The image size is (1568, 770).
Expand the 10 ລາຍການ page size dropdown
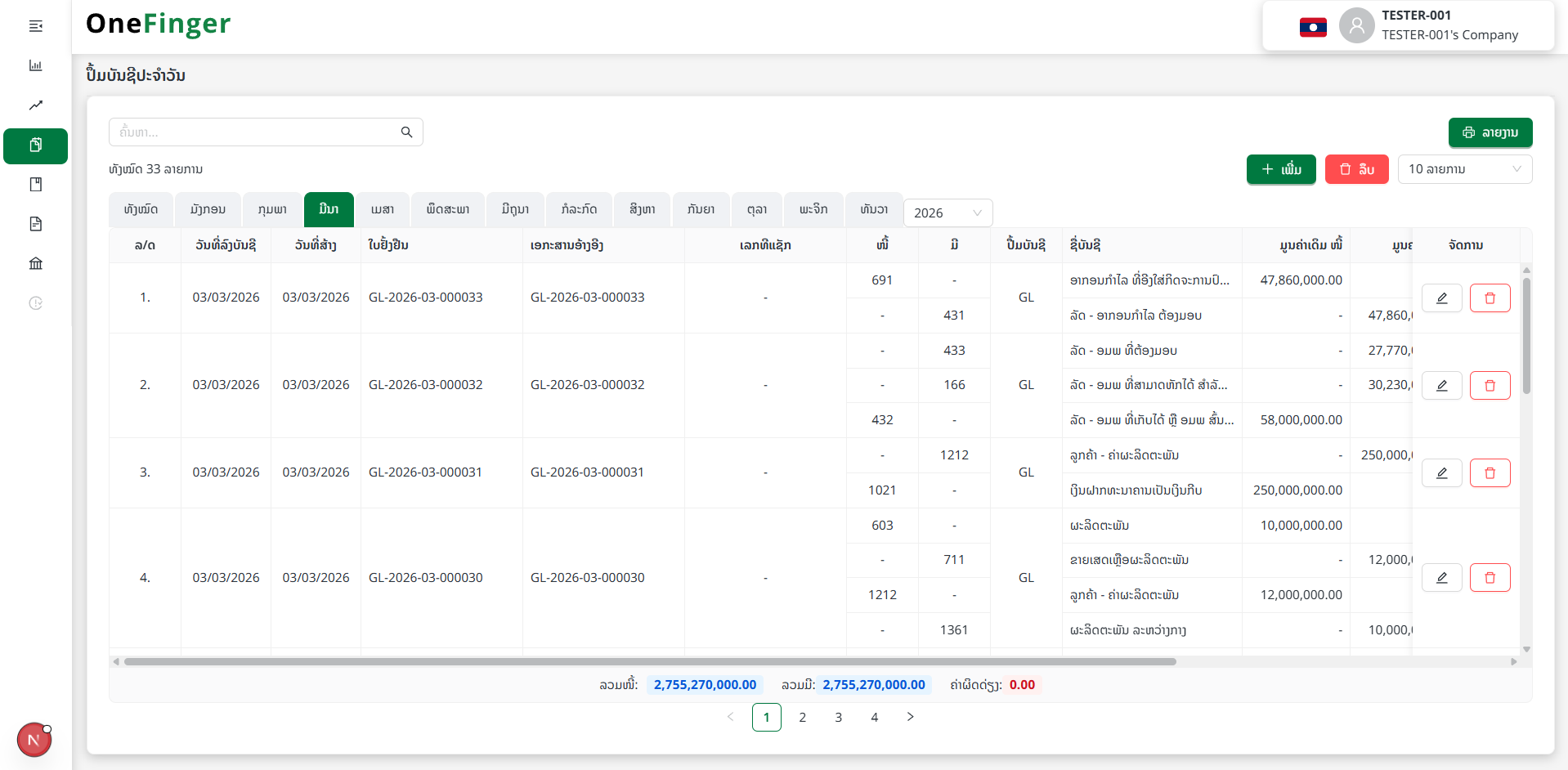click(x=1464, y=169)
